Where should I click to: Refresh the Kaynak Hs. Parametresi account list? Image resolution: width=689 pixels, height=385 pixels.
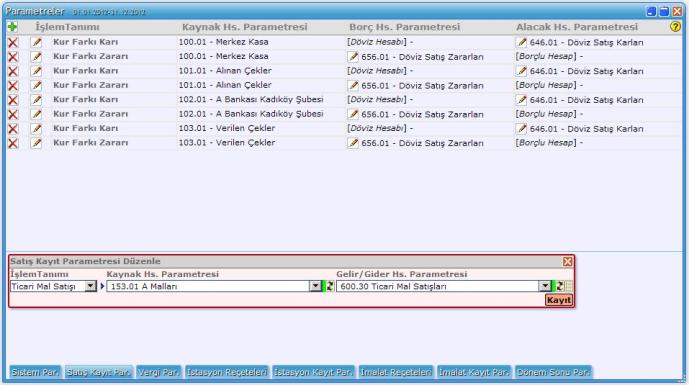pyautogui.click(x=330, y=287)
